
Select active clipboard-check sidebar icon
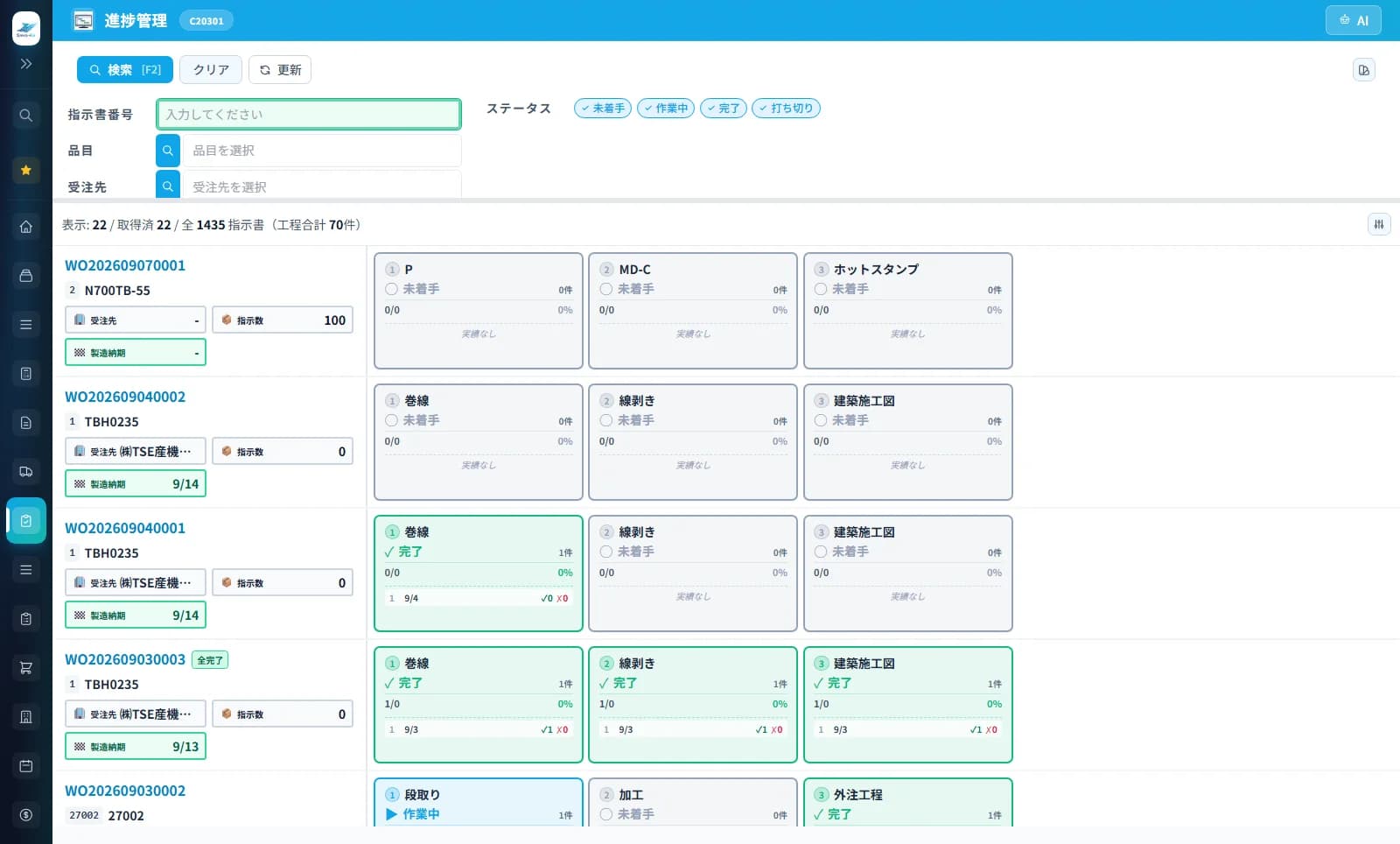point(26,521)
